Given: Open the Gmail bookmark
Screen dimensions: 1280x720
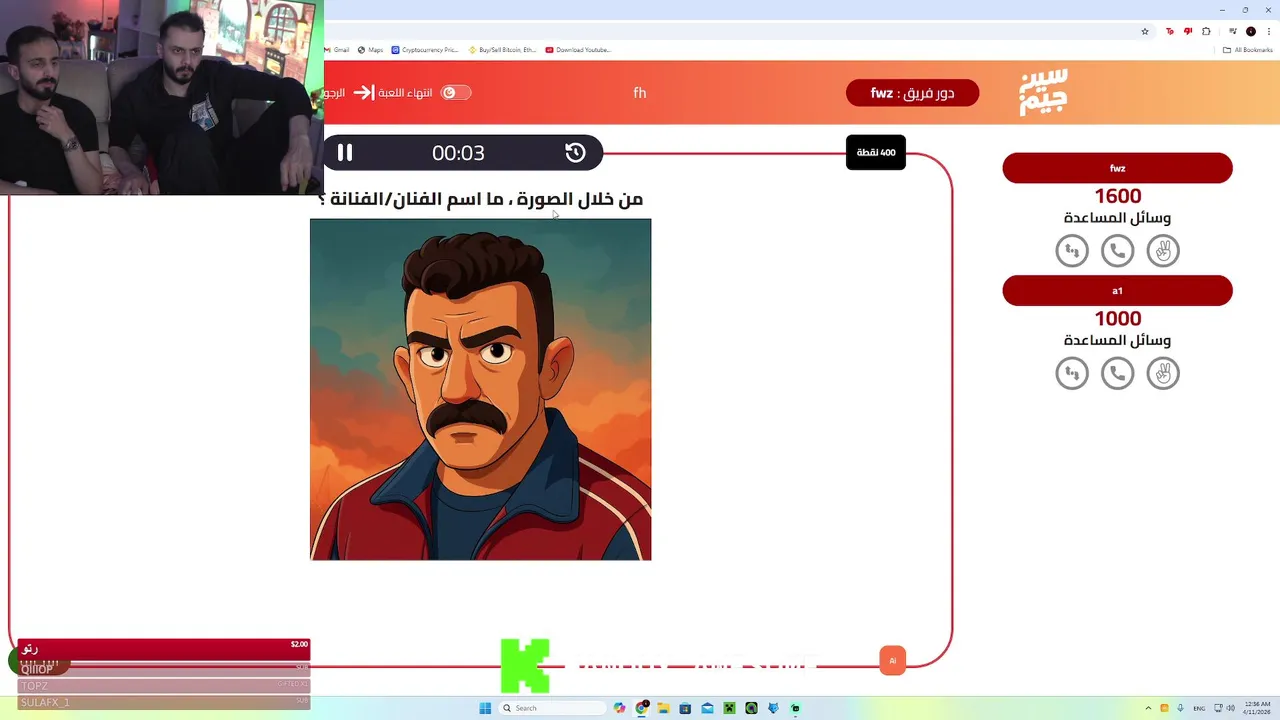Looking at the screenshot, I should [x=336, y=49].
